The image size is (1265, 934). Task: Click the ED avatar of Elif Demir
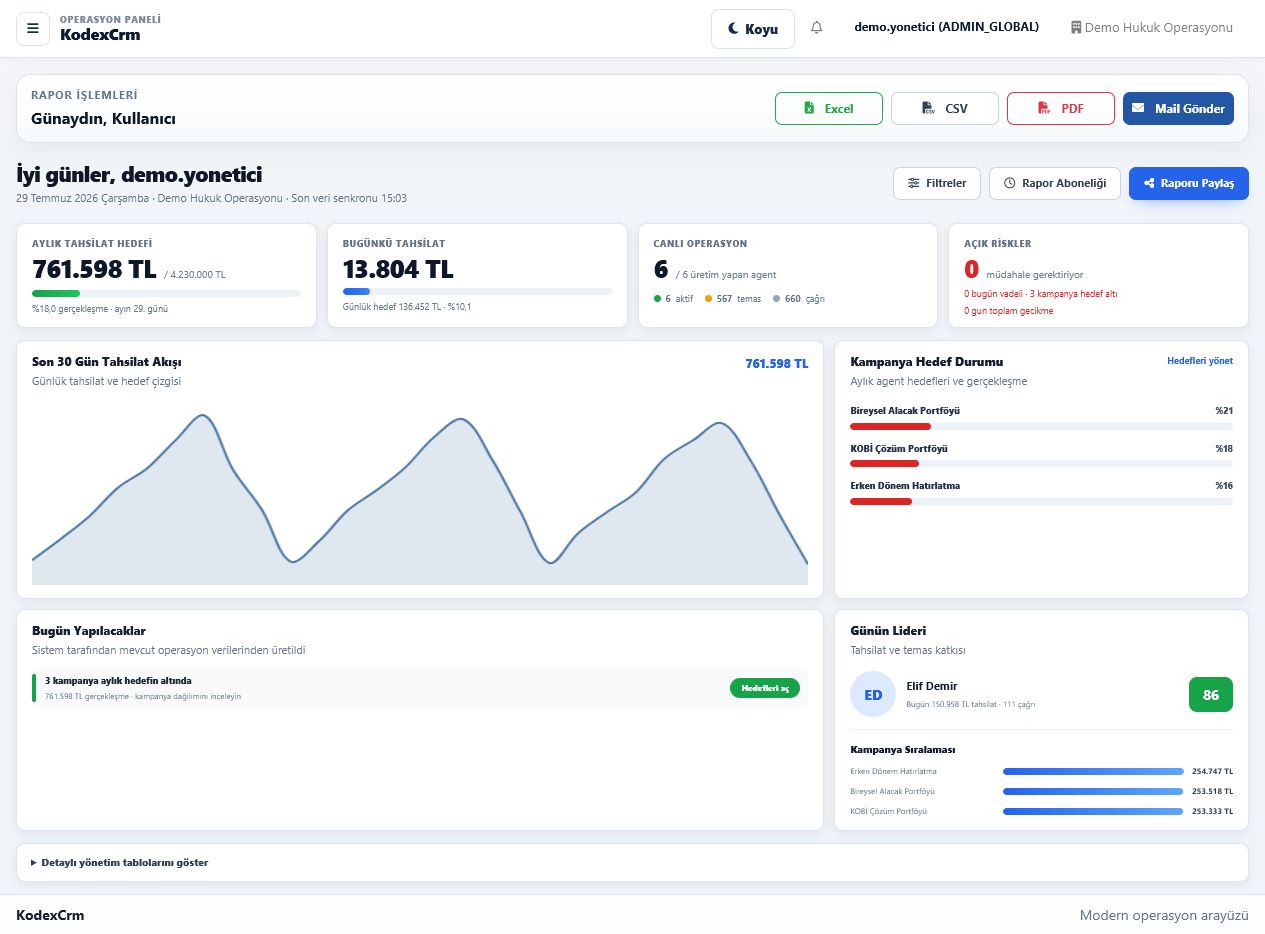[x=873, y=694]
